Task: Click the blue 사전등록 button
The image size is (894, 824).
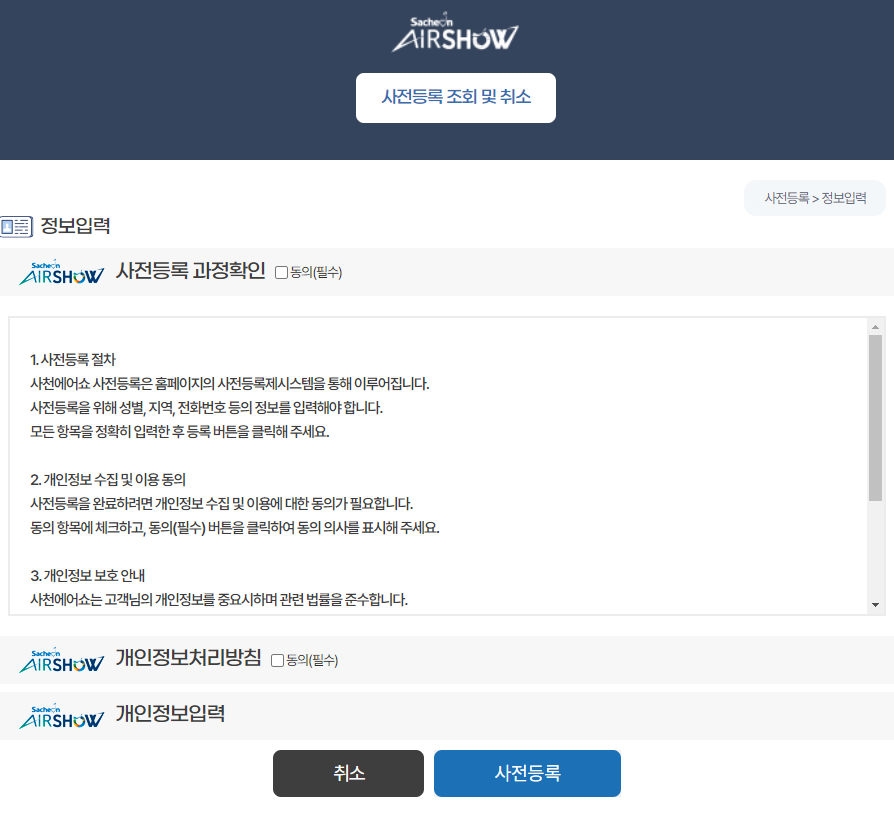Action: [527, 773]
